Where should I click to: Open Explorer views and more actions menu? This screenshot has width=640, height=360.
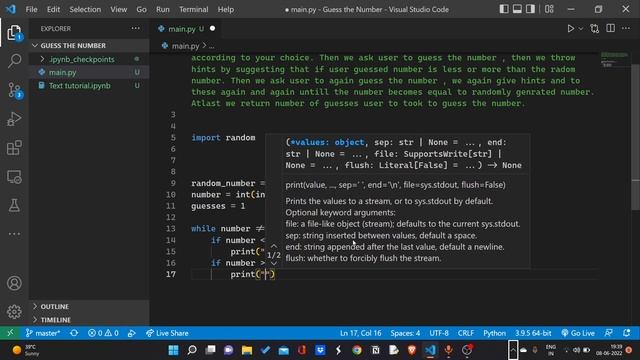pos(136,28)
